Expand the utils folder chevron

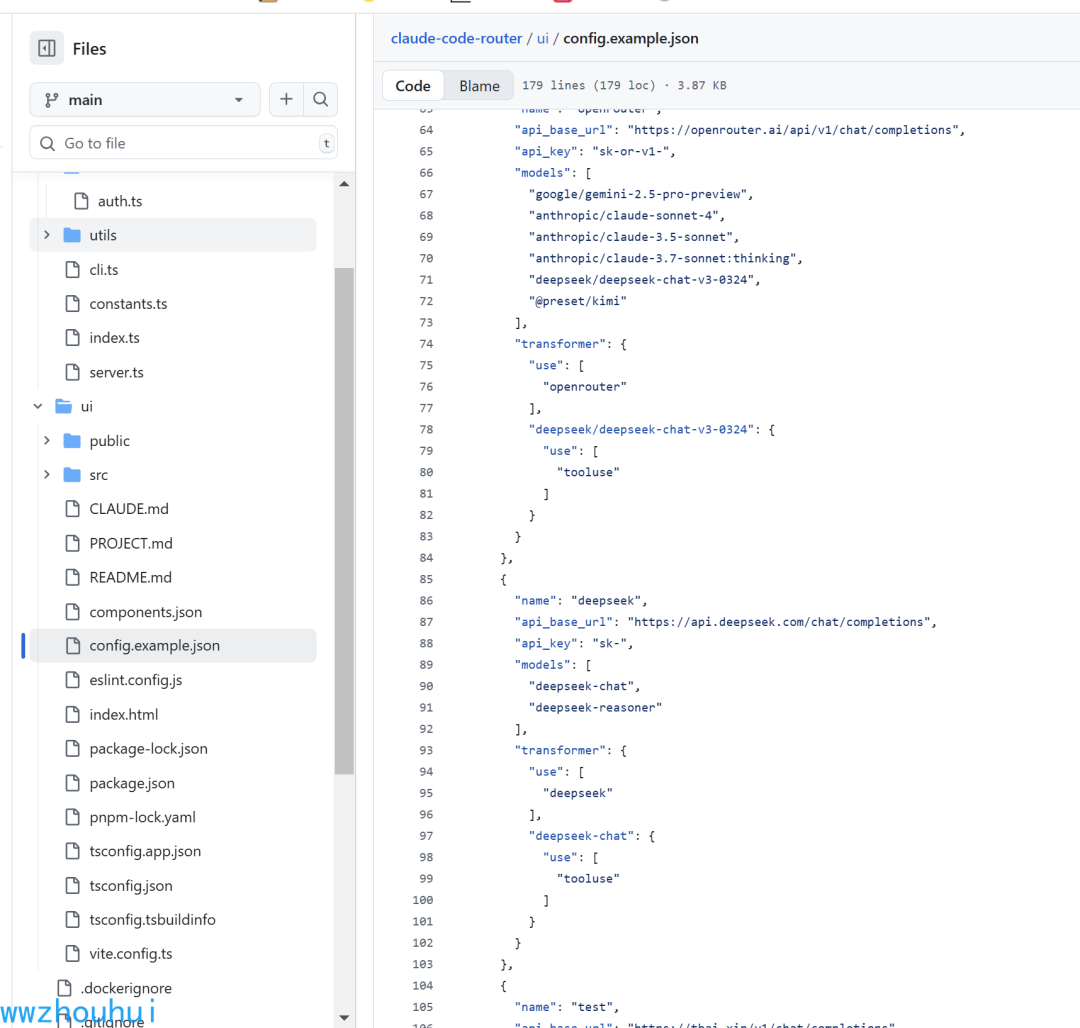(47, 235)
